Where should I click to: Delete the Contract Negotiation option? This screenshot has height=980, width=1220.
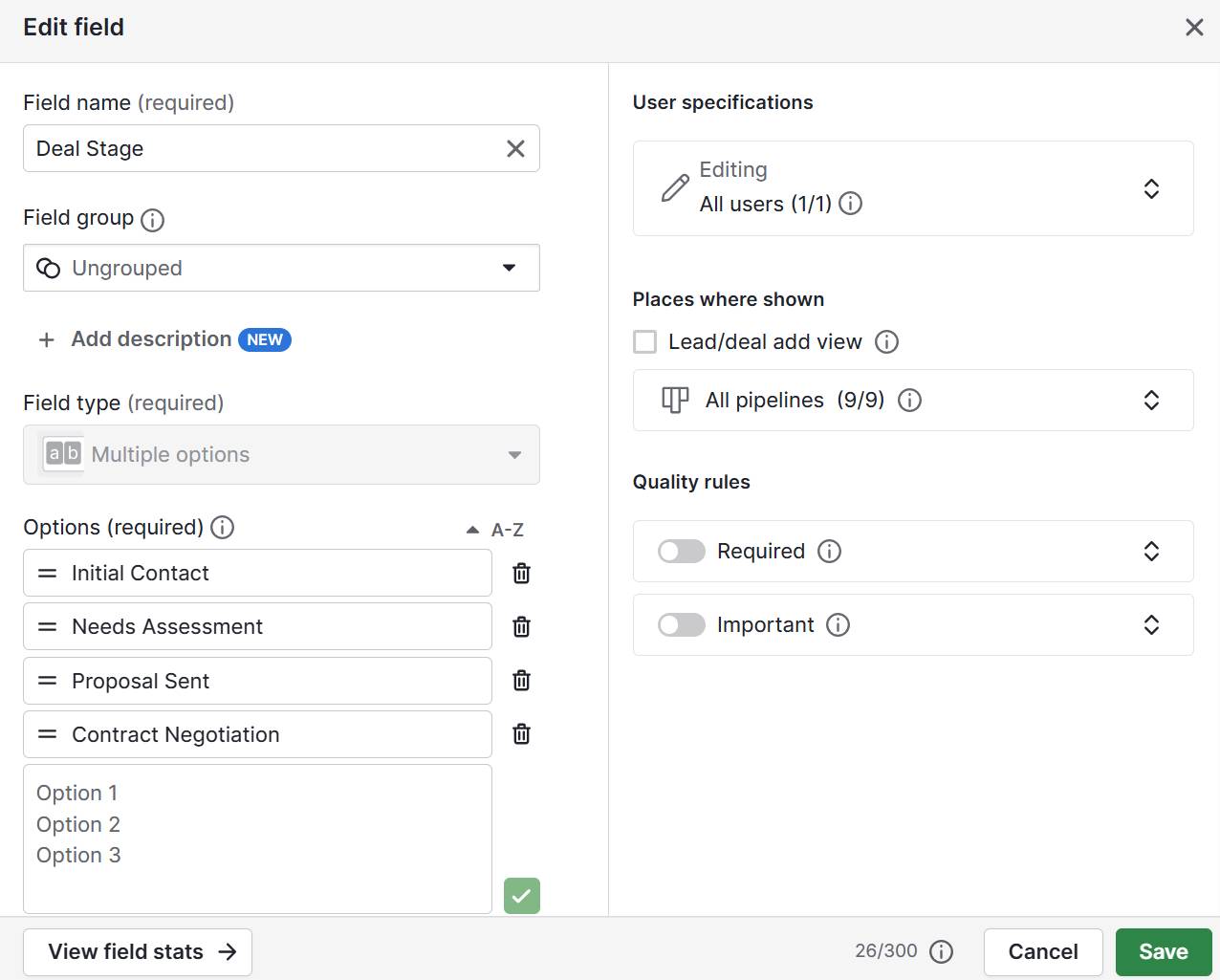(x=521, y=733)
